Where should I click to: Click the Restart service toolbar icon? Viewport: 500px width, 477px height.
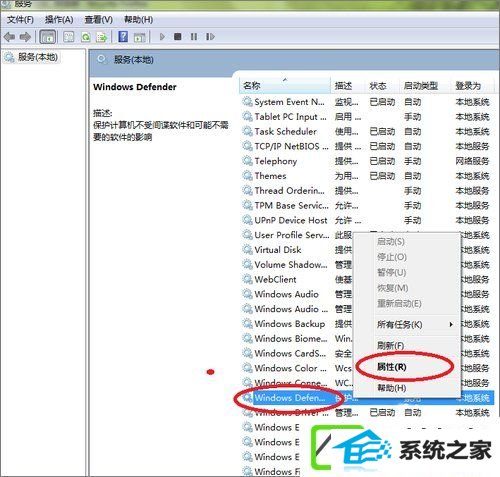[210, 36]
